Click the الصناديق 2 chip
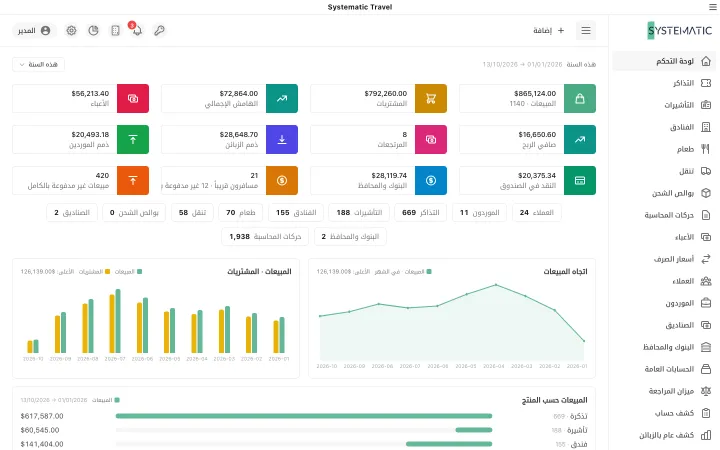Viewport: 720px width, 450px height. [72, 213]
